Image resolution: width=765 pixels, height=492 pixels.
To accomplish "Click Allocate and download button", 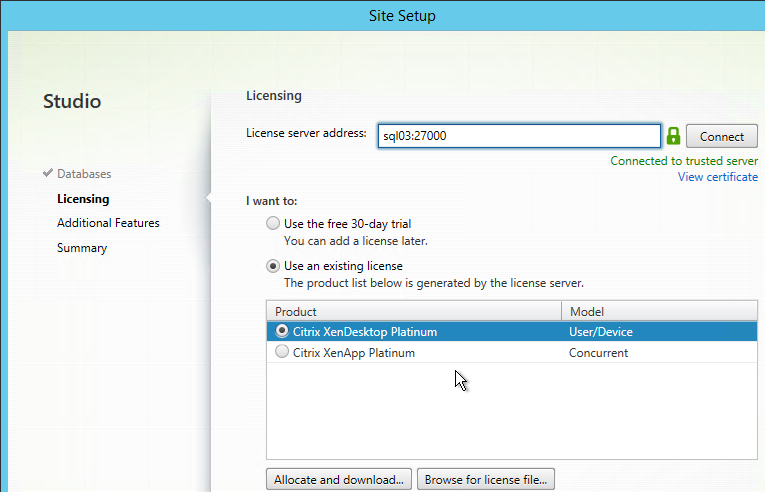I will tap(339, 479).
